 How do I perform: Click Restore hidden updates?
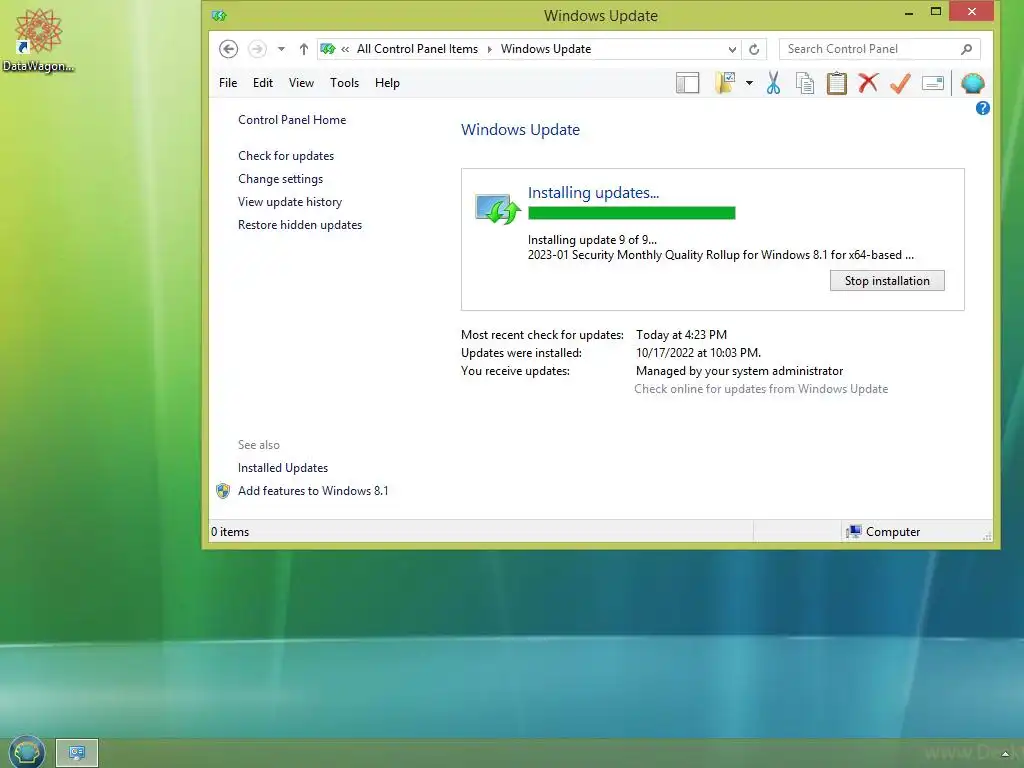pyautogui.click(x=300, y=225)
